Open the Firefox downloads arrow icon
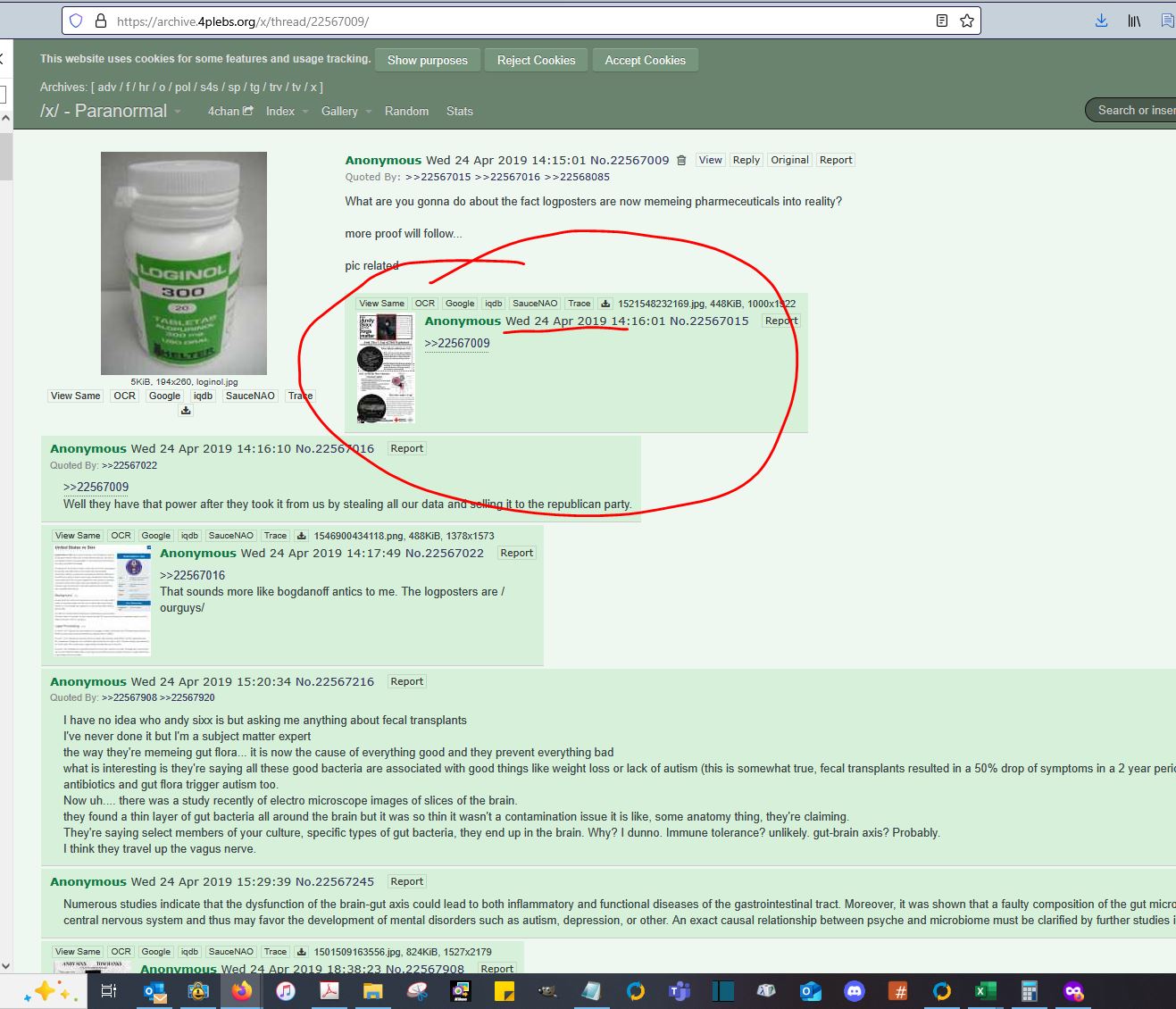Screen dimensions: 1176x1009 1101,21
